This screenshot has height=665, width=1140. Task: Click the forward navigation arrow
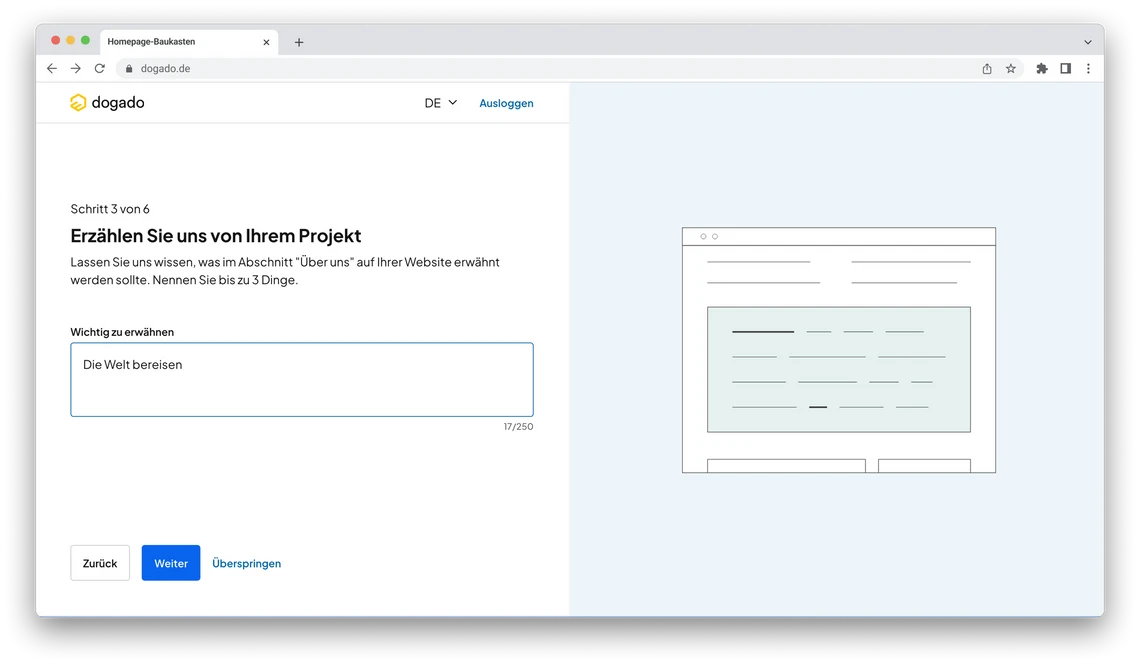coord(75,68)
